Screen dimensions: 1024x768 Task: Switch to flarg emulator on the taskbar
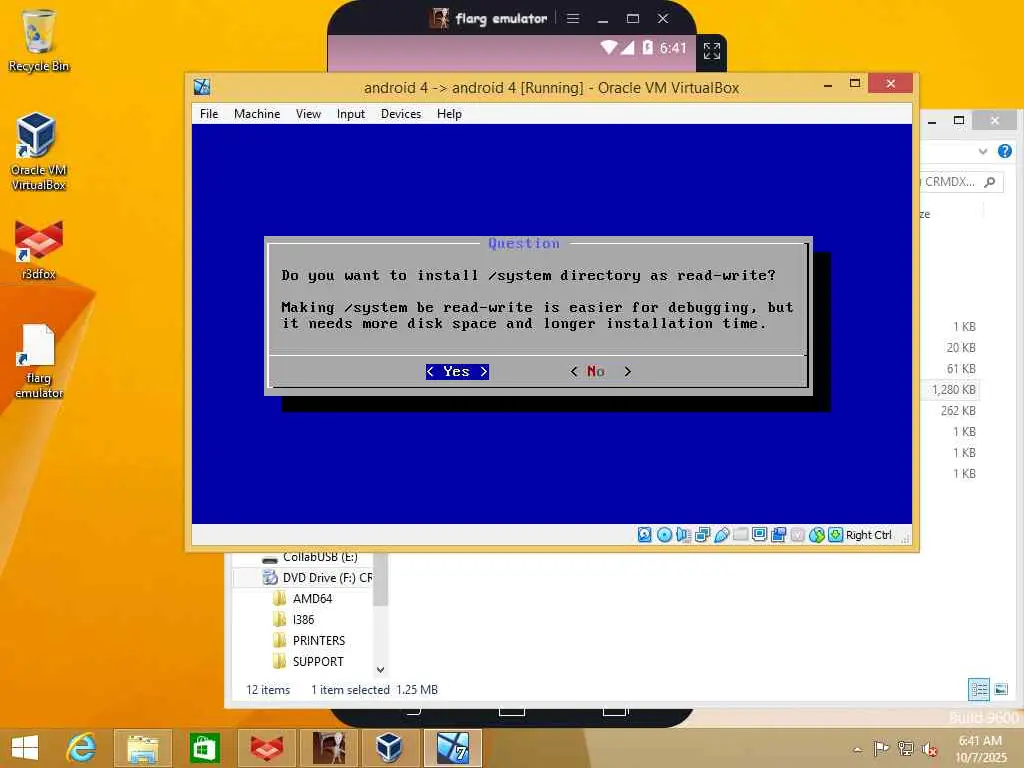(x=328, y=748)
